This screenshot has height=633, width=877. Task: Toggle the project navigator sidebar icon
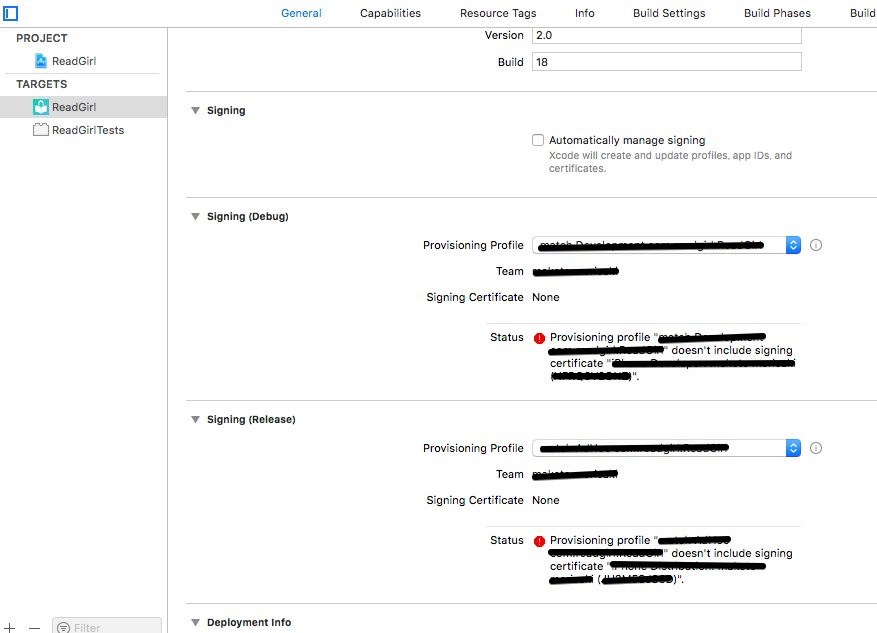(10, 12)
